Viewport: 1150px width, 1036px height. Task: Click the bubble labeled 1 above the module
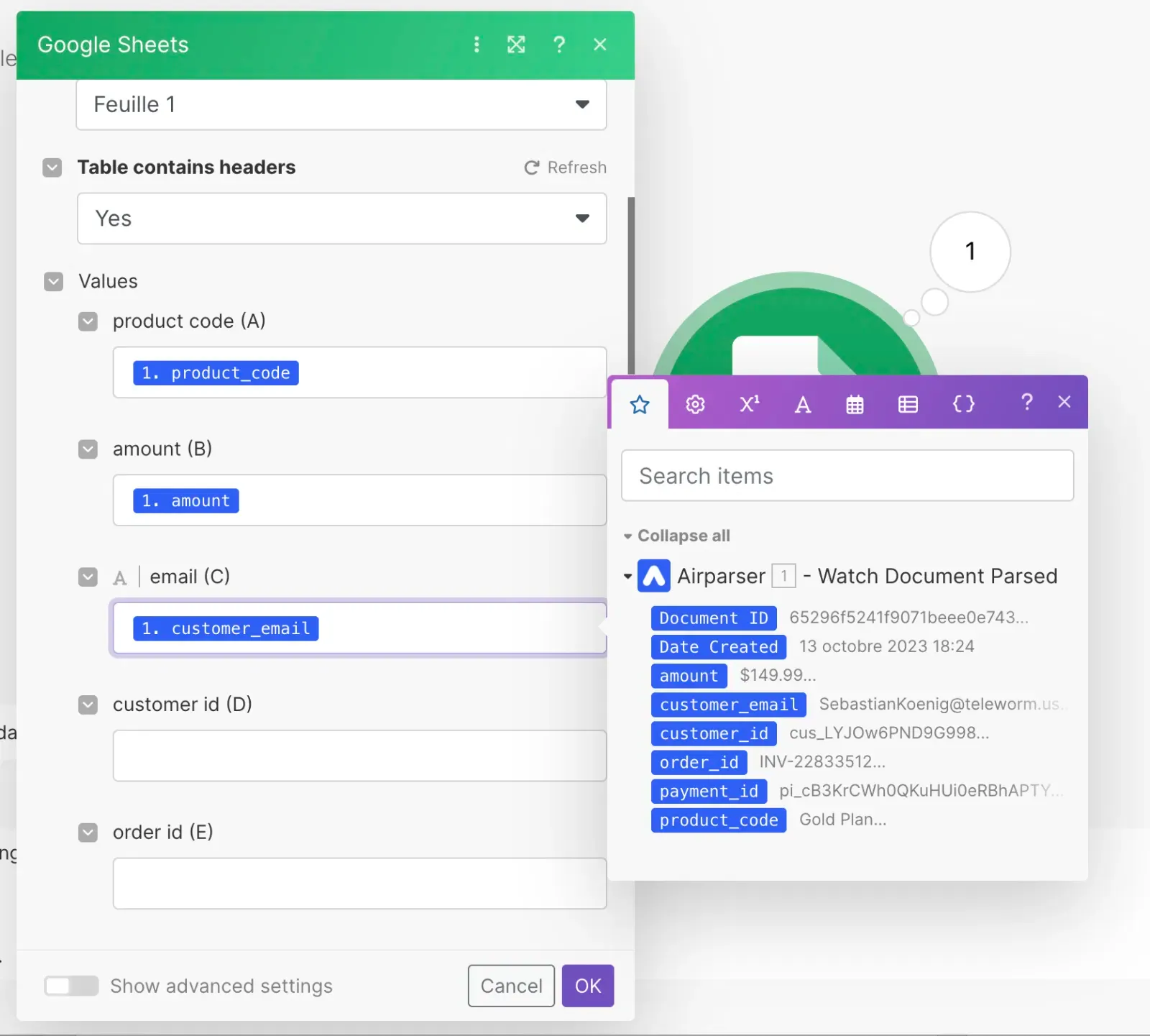click(x=970, y=252)
